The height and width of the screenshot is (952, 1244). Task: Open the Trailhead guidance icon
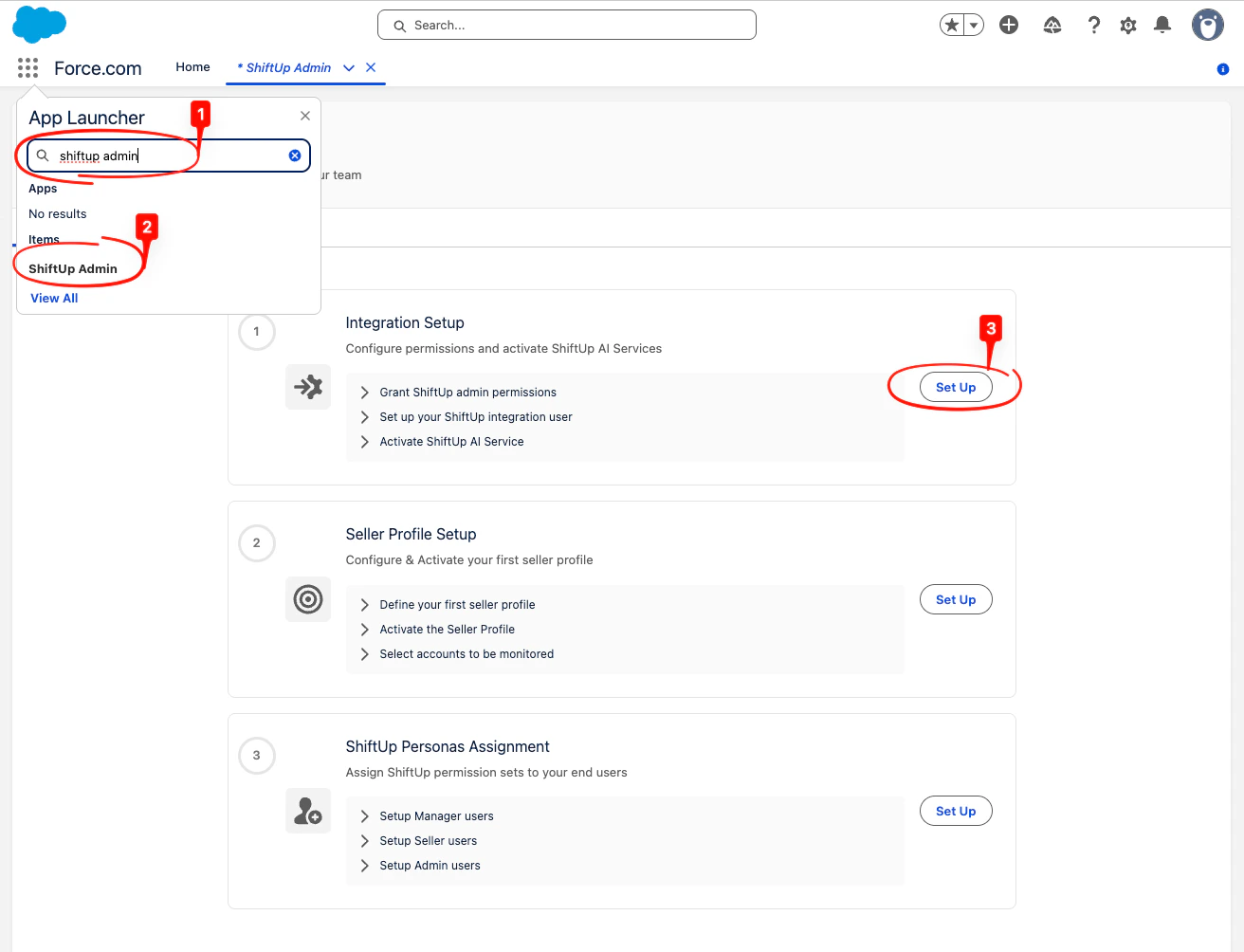1052,25
